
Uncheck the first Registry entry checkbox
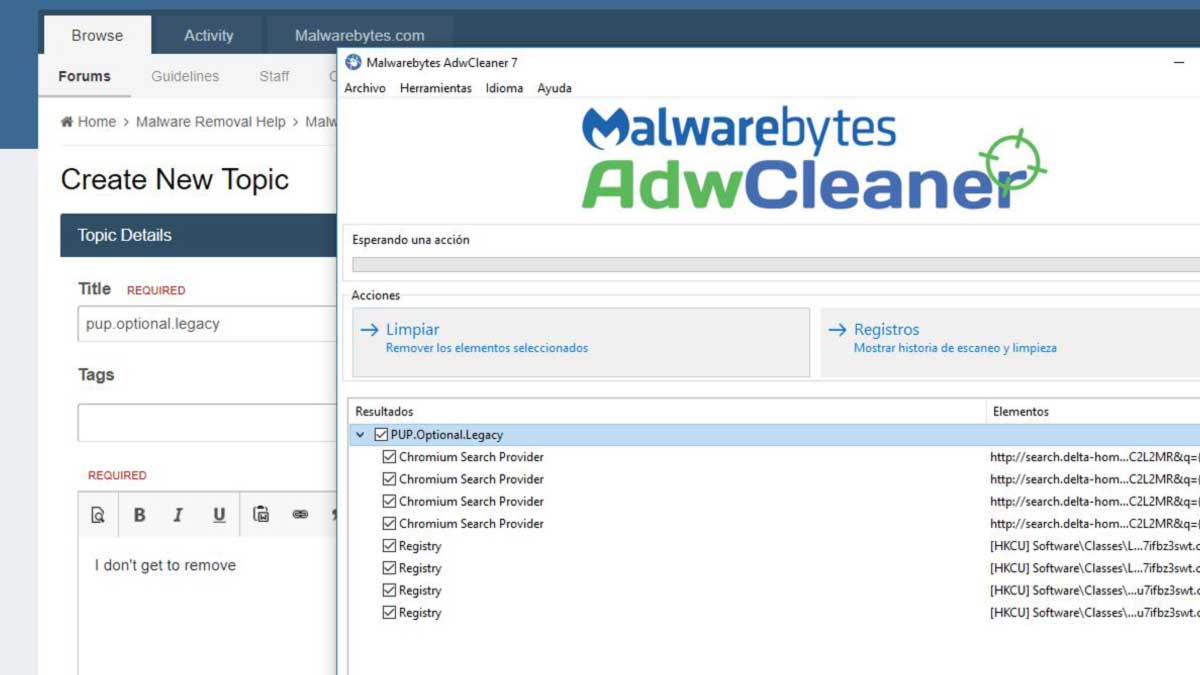point(390,546)
